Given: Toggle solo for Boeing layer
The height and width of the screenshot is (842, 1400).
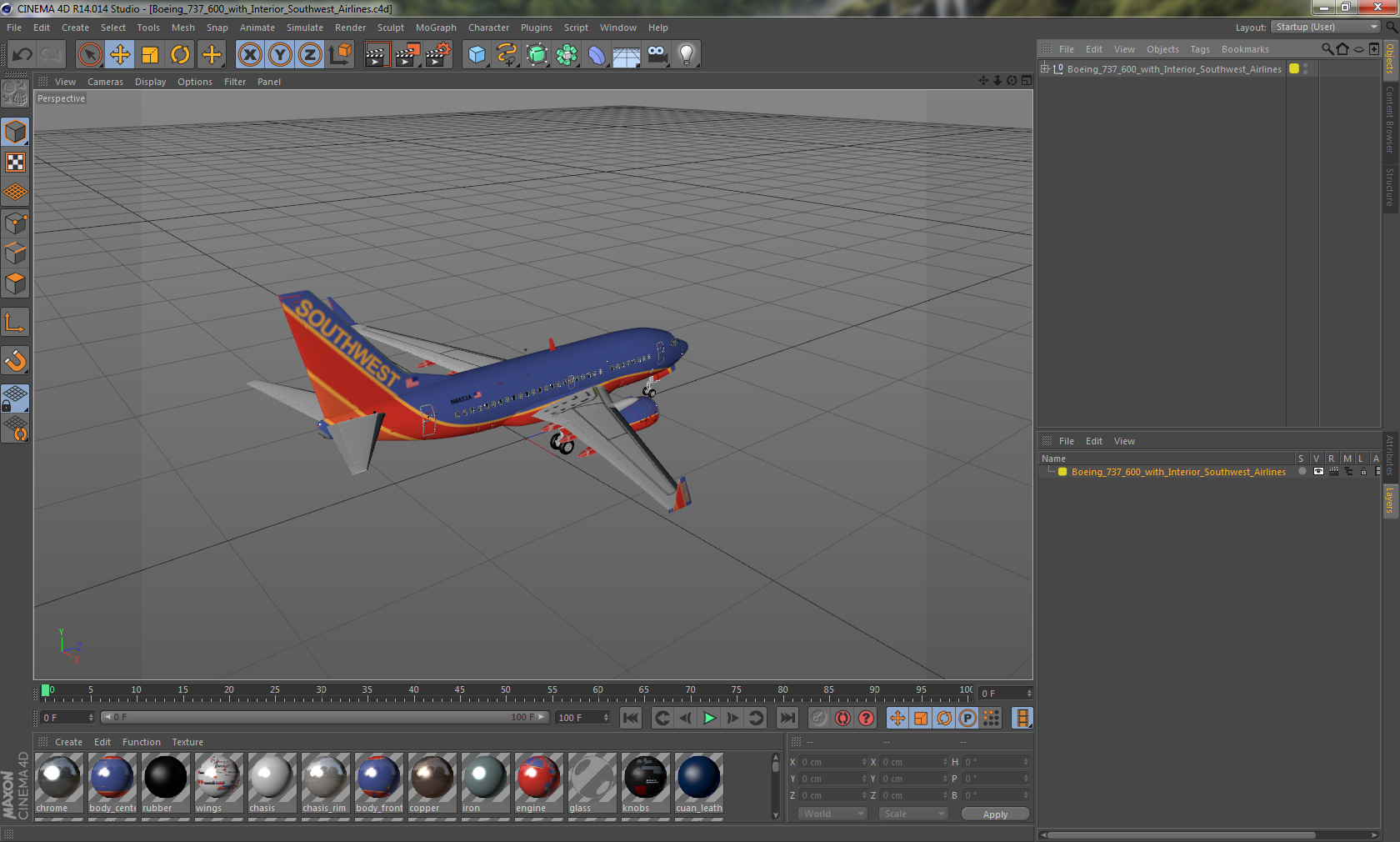Looking at the screenshot, I should click(1302, 472).
